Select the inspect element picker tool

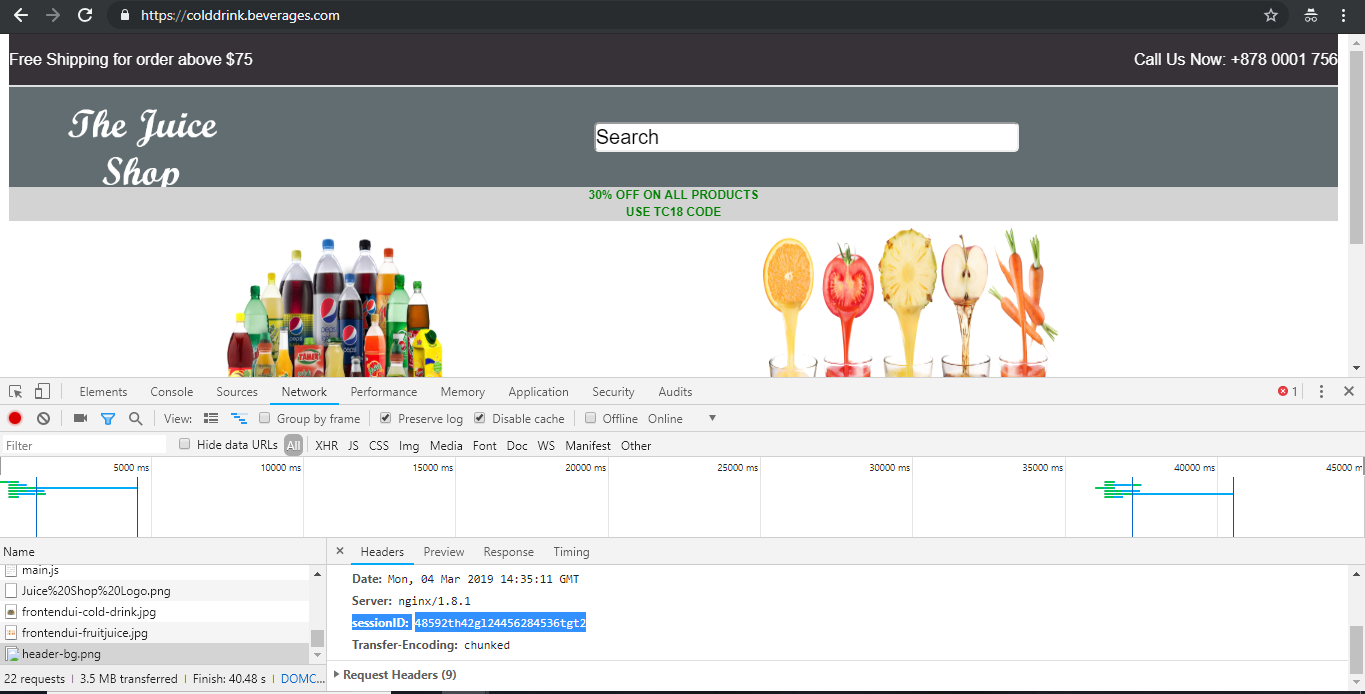[x=14, y=391]
